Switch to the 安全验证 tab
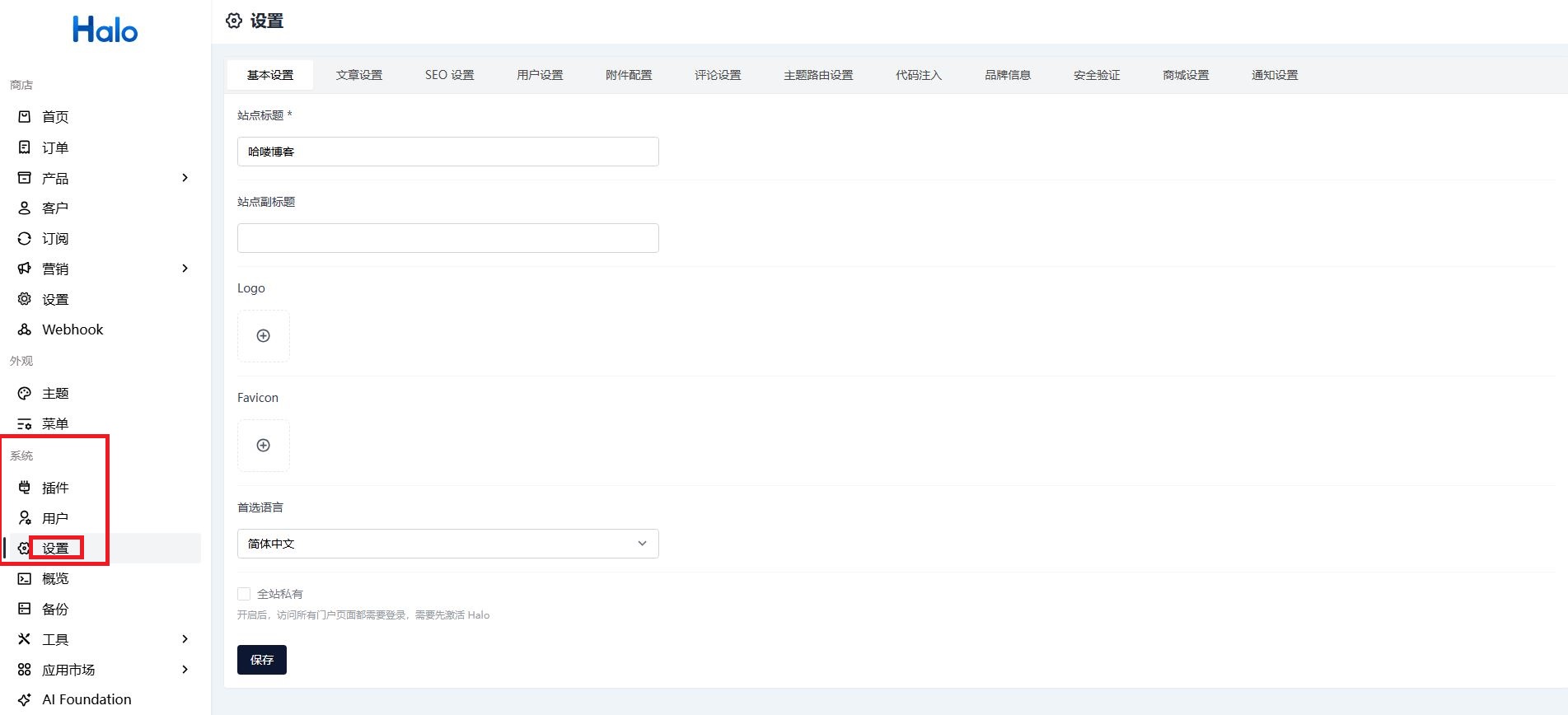Screen dimensions: 1568x715 tap(1098, 75)
